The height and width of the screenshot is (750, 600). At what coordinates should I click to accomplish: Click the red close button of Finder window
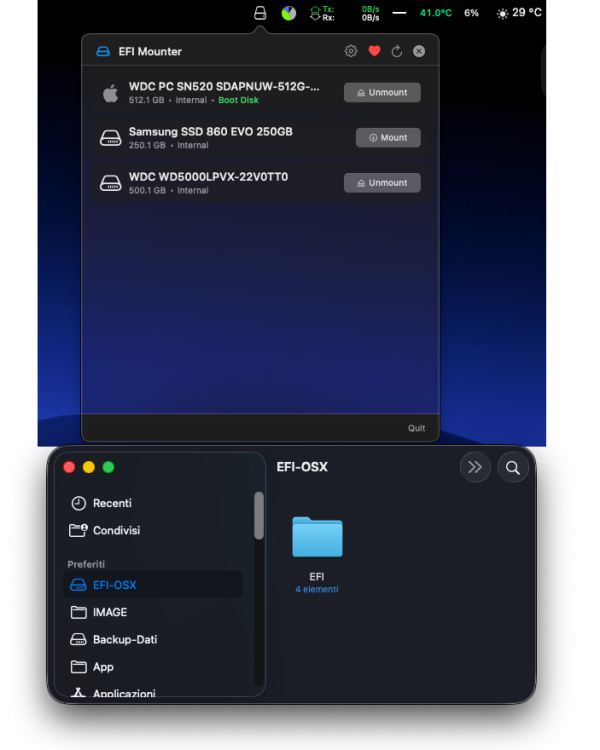pos(69,467)
